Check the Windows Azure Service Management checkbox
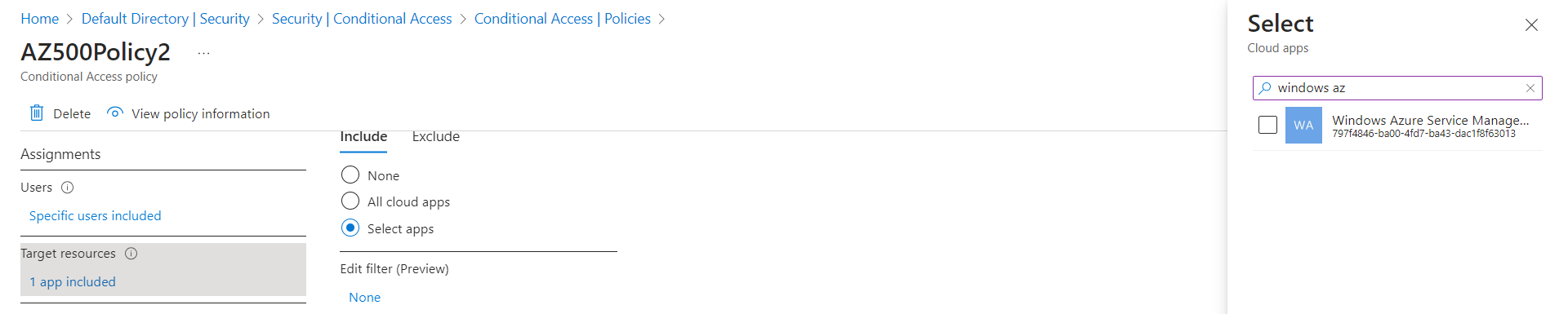The width and height of the screenshot is (1568, 314). [1267, 125]
